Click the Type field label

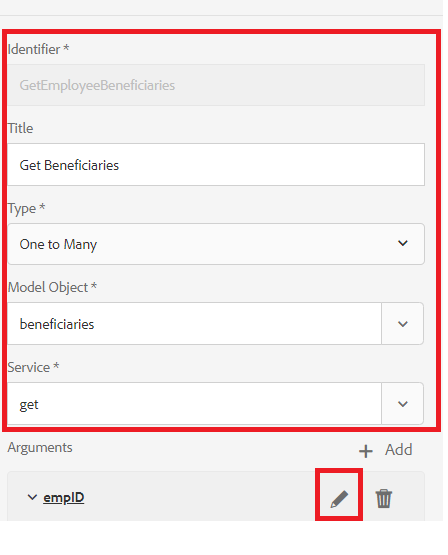26,208
